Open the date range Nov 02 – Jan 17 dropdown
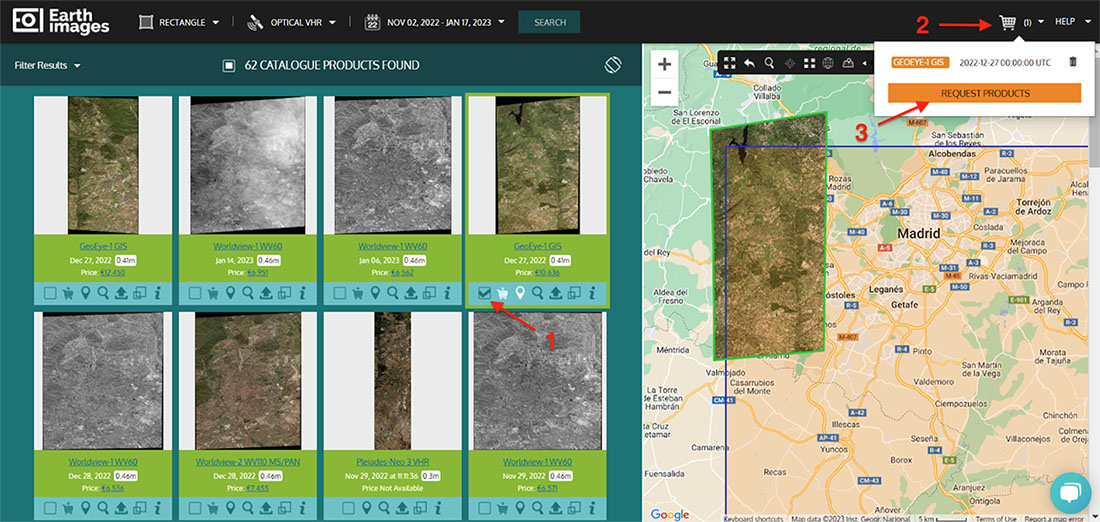The height and width of the screenshot is (522, 1100). pyautogui.click(x=435, y=22)
